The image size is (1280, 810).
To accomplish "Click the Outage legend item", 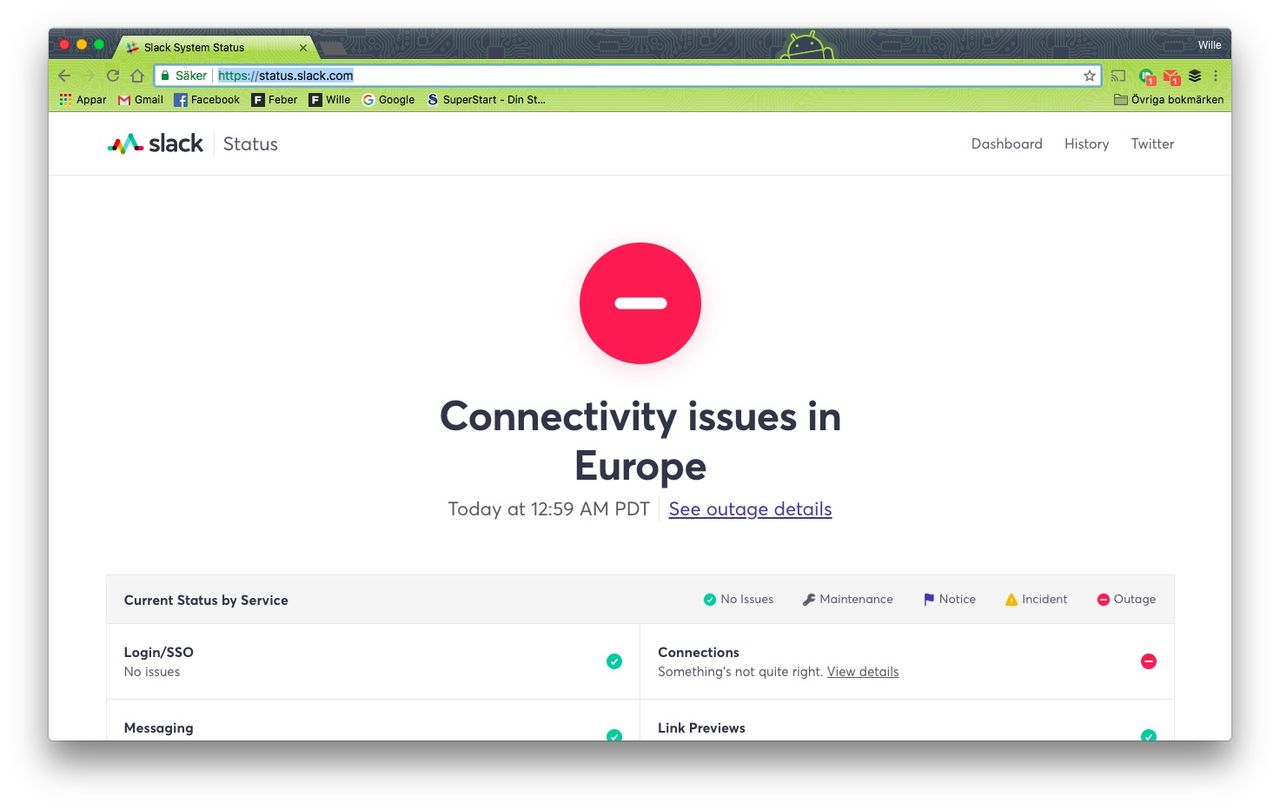I will (1126, 599).
